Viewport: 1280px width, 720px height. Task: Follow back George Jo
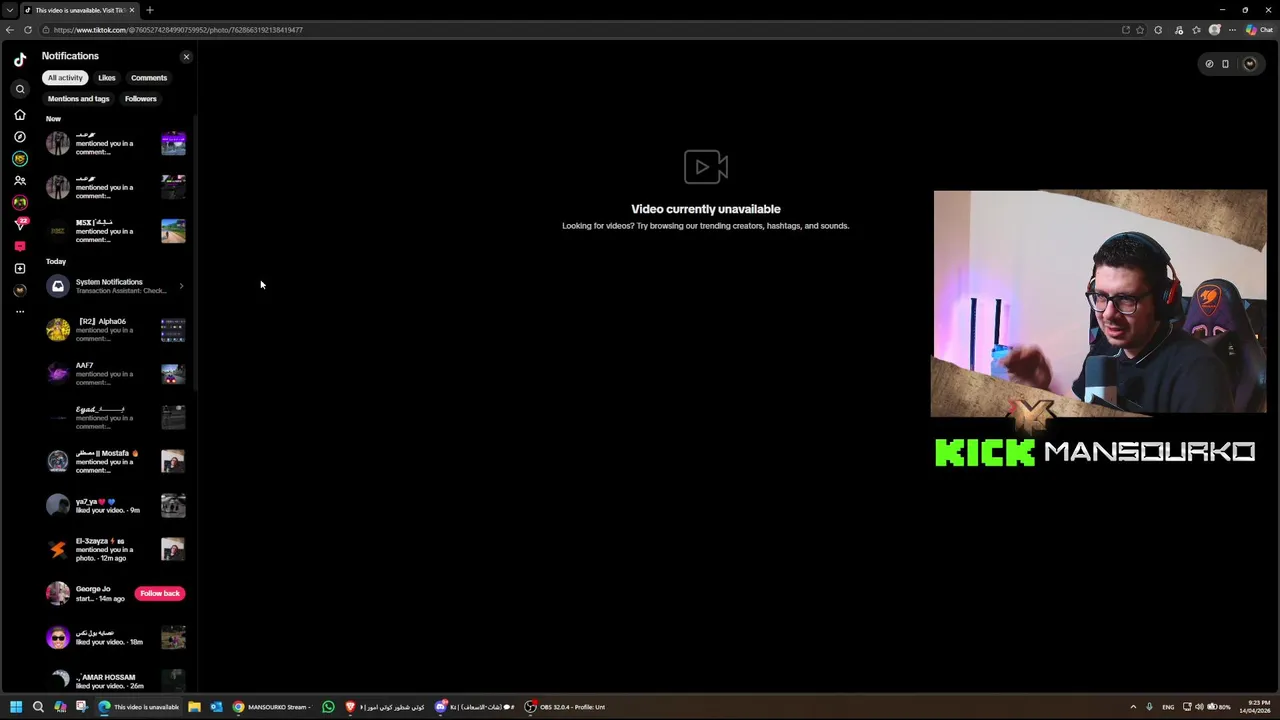pos(160,594)
